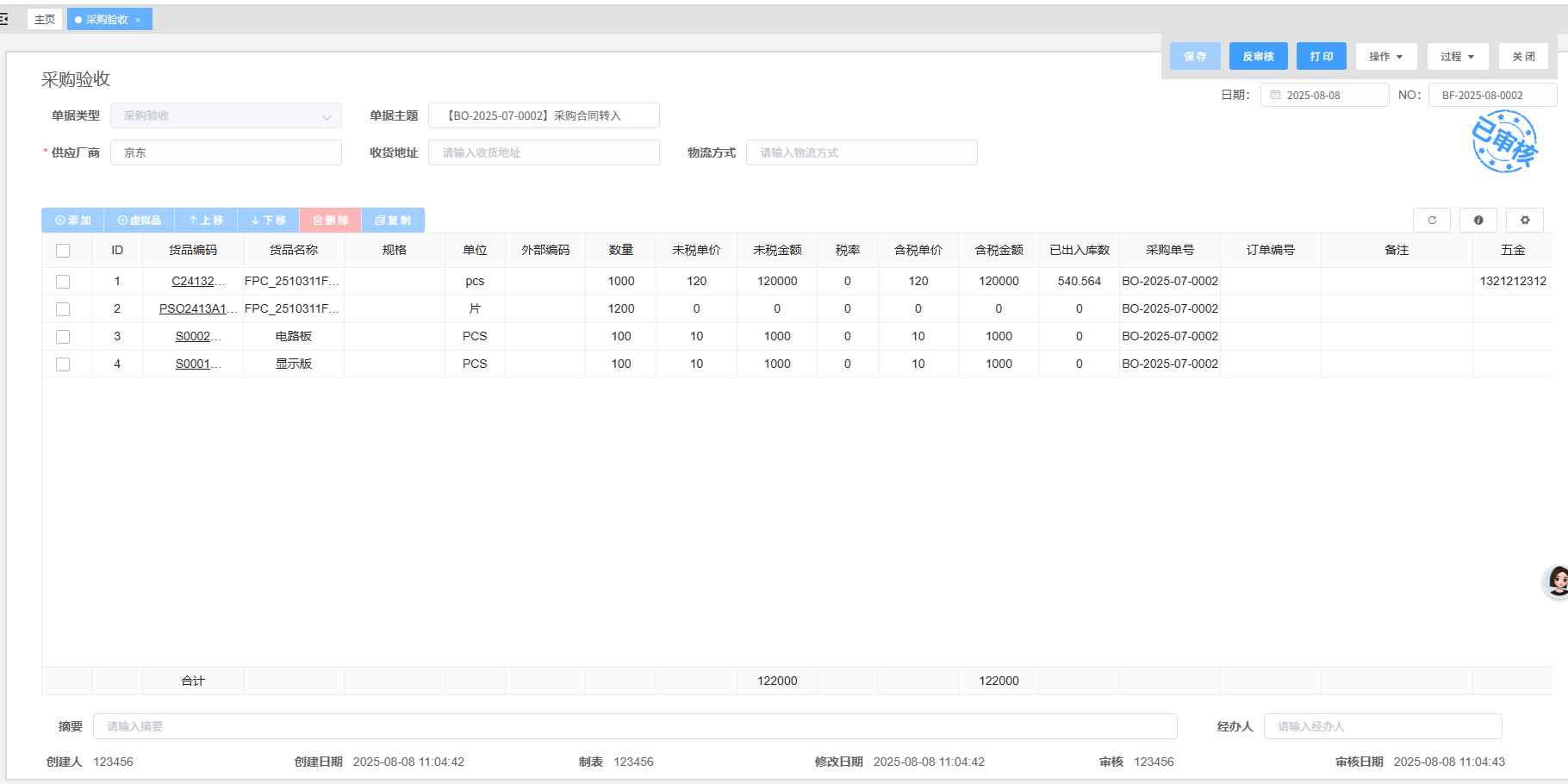The width and height of the screenshot is (1568, 784).
Task: Select the checkbox for row 3
Action: click(x=63, y=337)
